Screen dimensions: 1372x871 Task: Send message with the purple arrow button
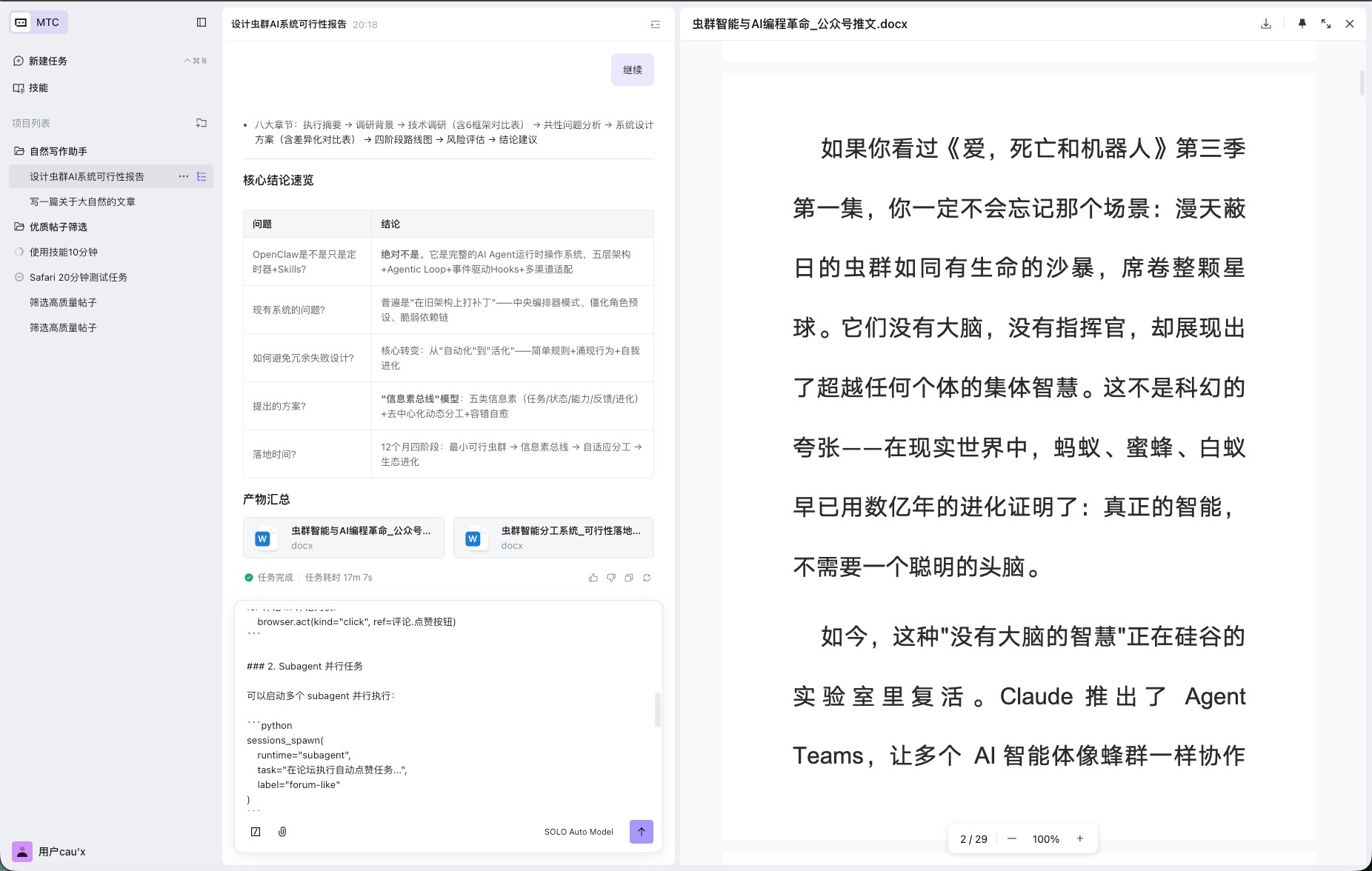pyautogui.click(x=641, y=832)
